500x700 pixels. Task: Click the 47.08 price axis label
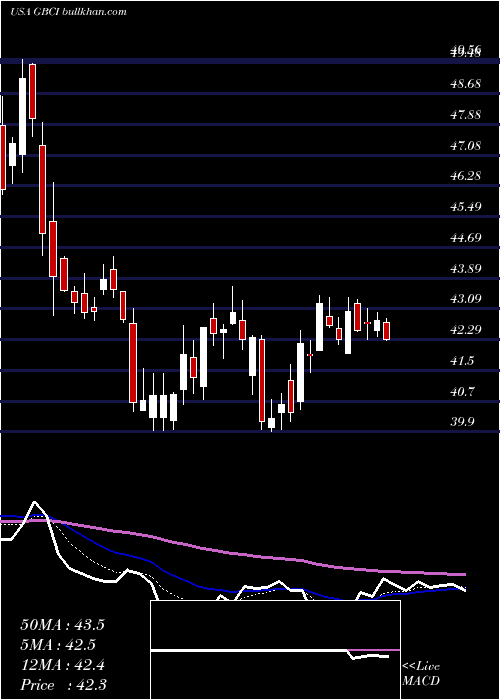(466, 146)
